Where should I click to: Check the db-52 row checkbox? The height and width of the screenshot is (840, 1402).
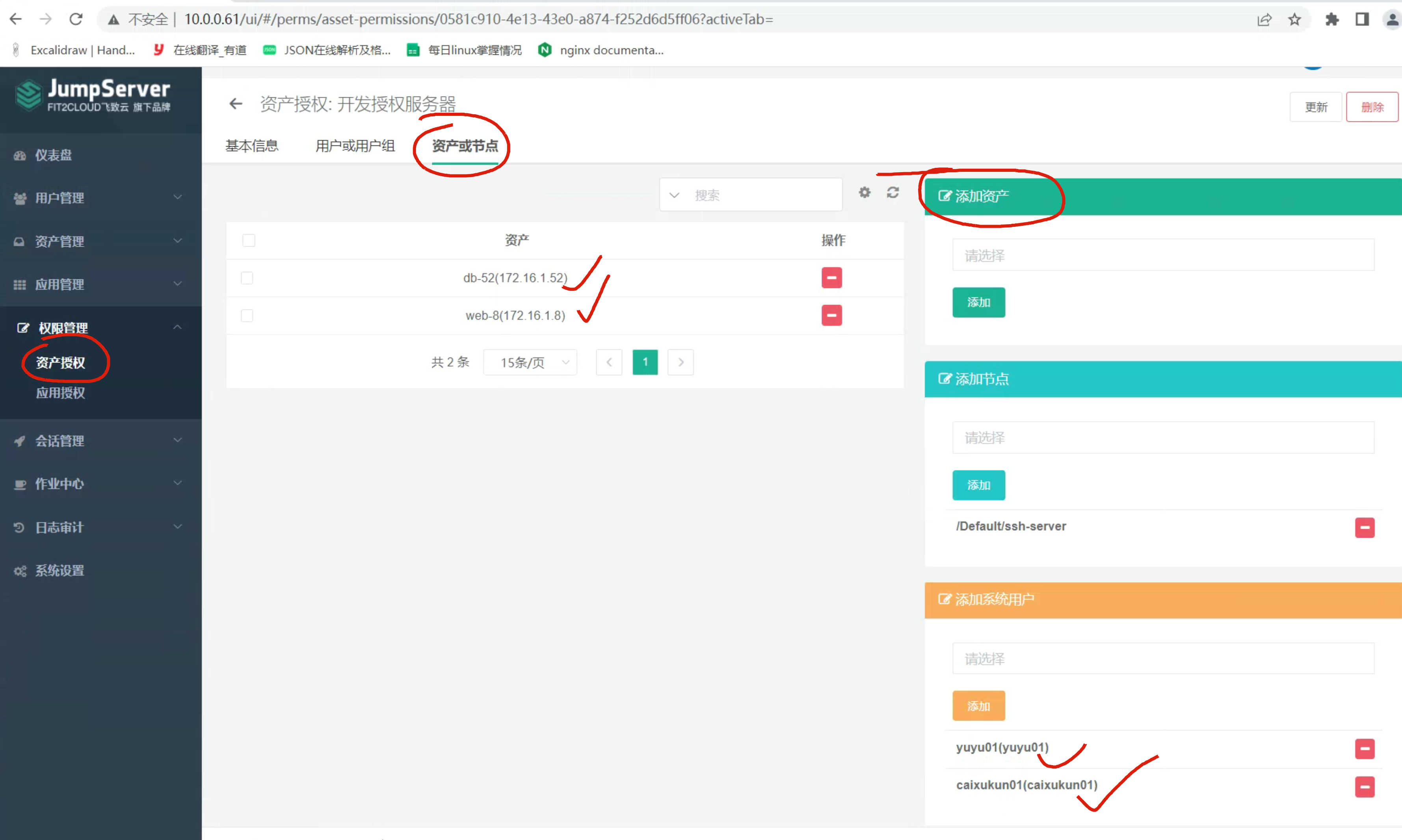[247, 278]
